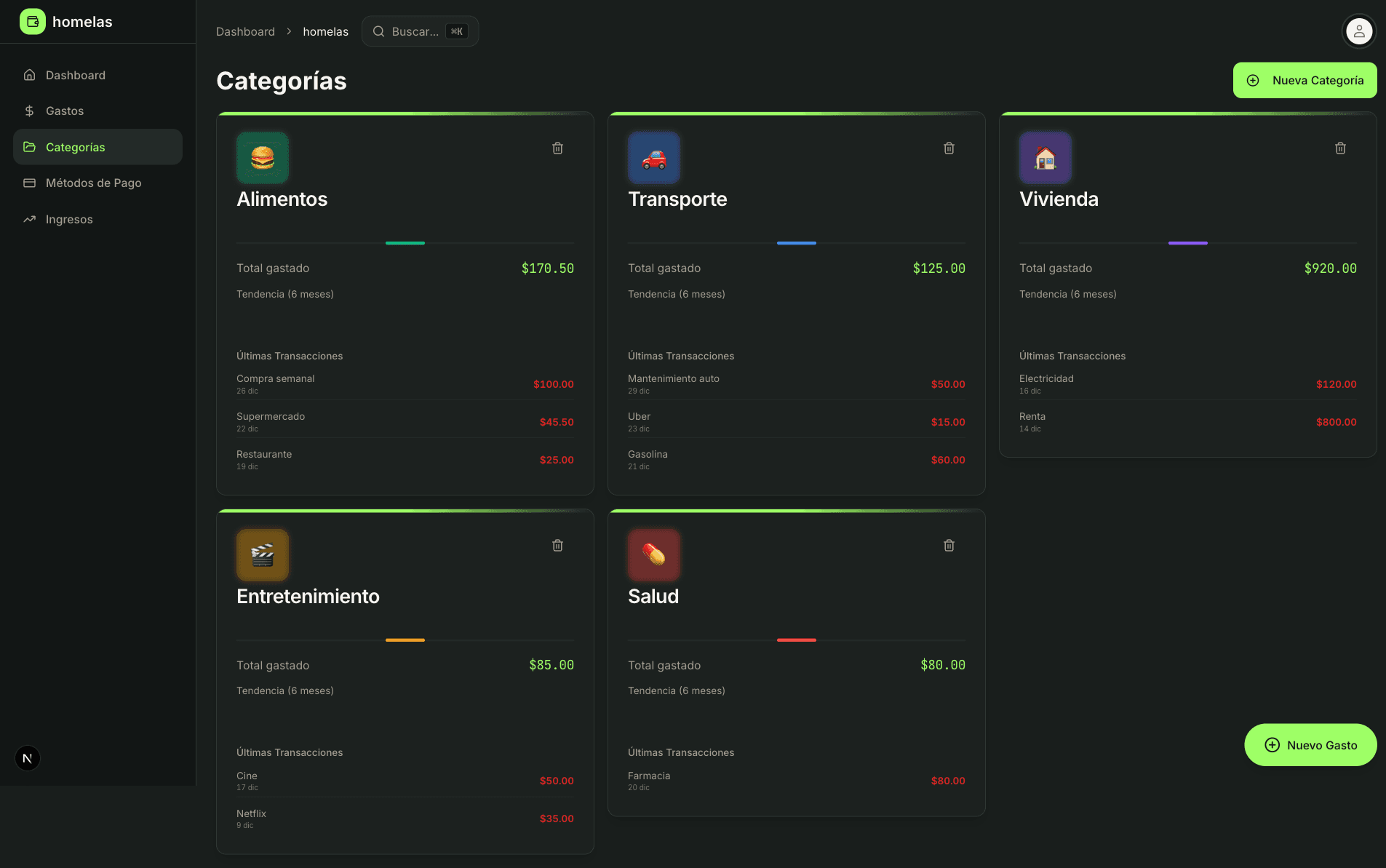This screenshot has height=868, width=1386.
Task: Open the homelas breadcrumb item
Action: click(325, 31)
